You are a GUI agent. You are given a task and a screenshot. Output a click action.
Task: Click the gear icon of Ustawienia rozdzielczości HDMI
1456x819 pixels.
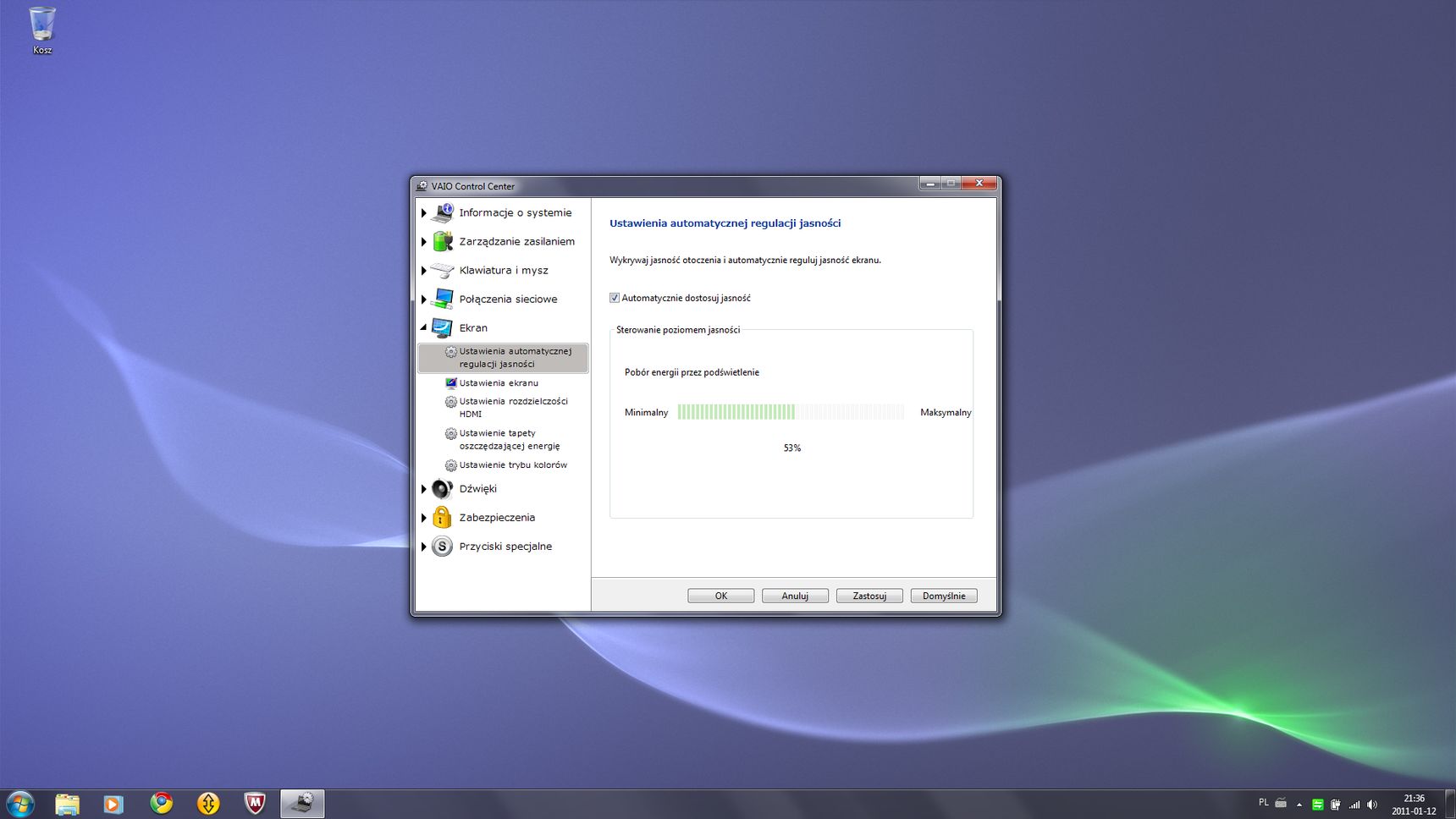(x=451, y=402)
